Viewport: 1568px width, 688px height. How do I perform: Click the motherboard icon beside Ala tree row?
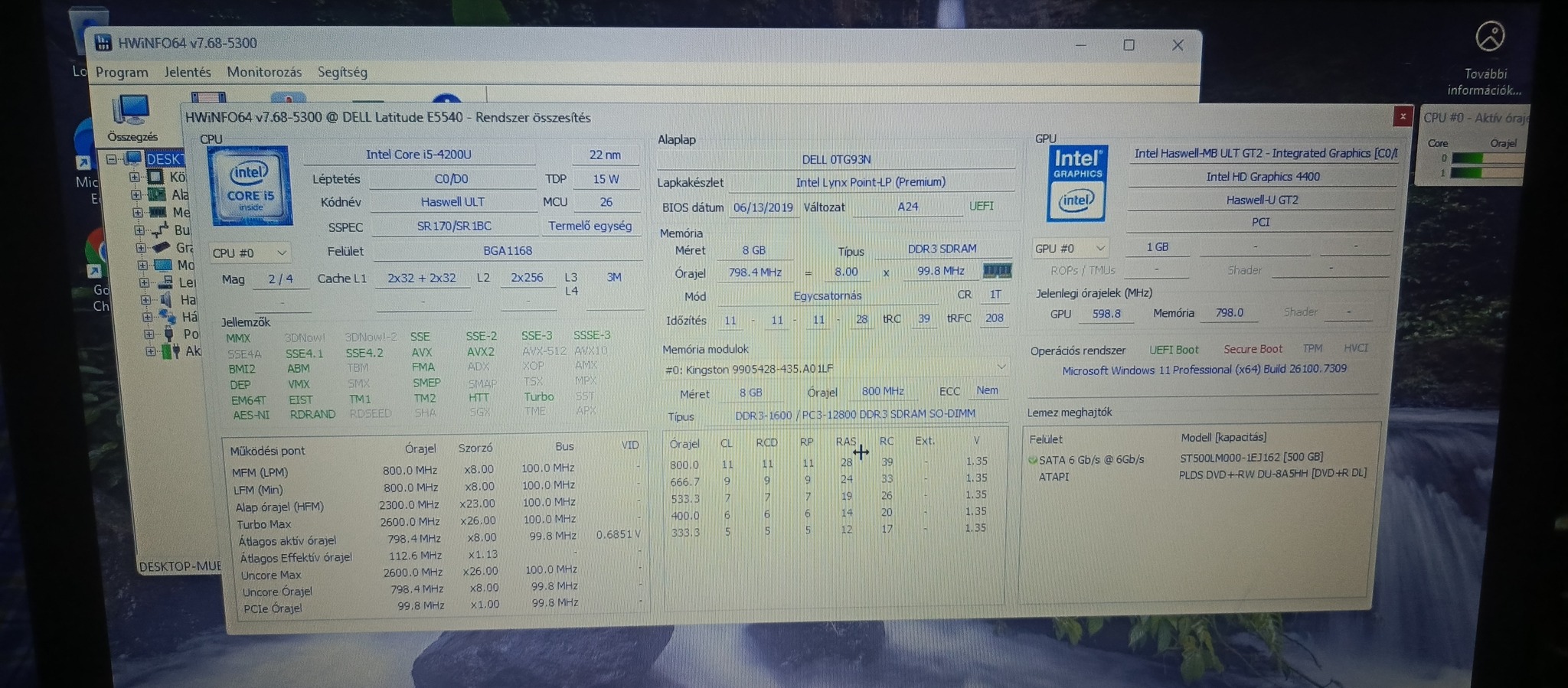pos(157,194)
